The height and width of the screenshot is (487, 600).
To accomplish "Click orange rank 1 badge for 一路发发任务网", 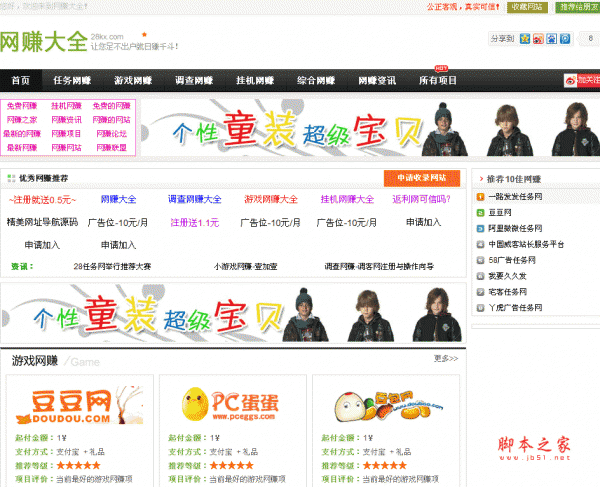I will 480,197.
